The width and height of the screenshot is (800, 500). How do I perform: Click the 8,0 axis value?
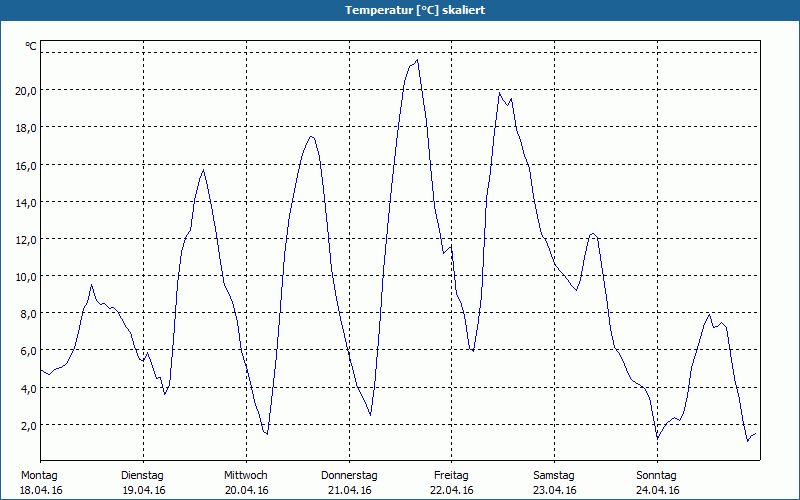pos(29,314)
